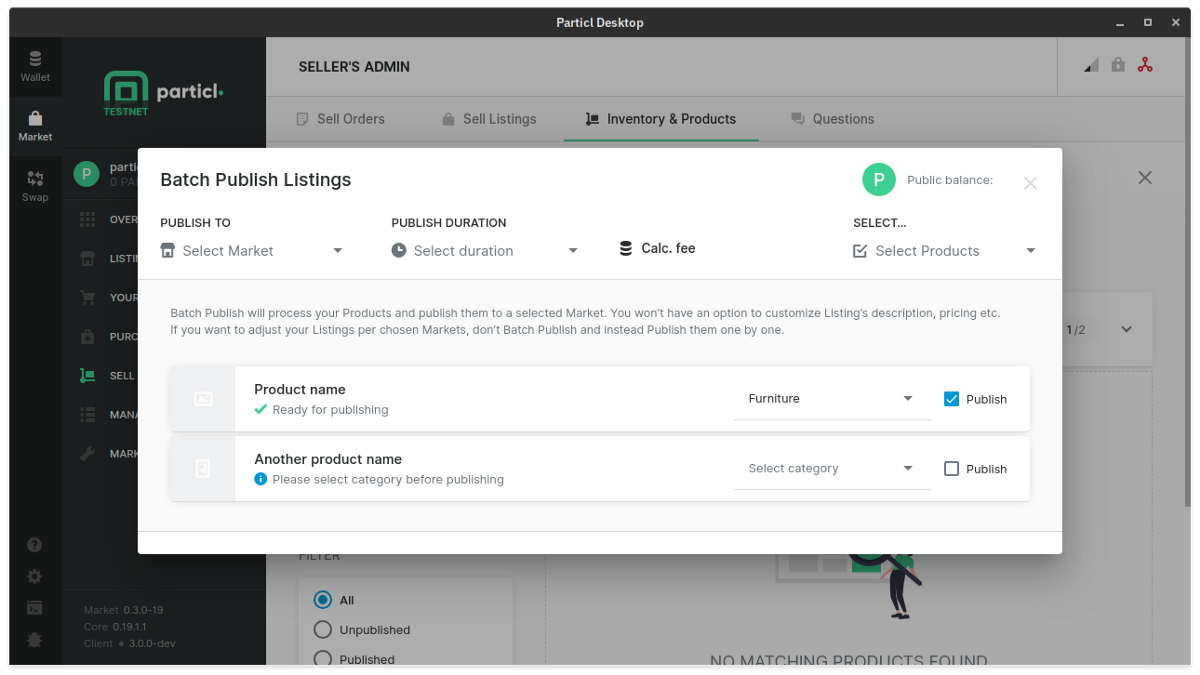Switch to the Questions tab
1200x675 pixels.
tap(832, 119)
